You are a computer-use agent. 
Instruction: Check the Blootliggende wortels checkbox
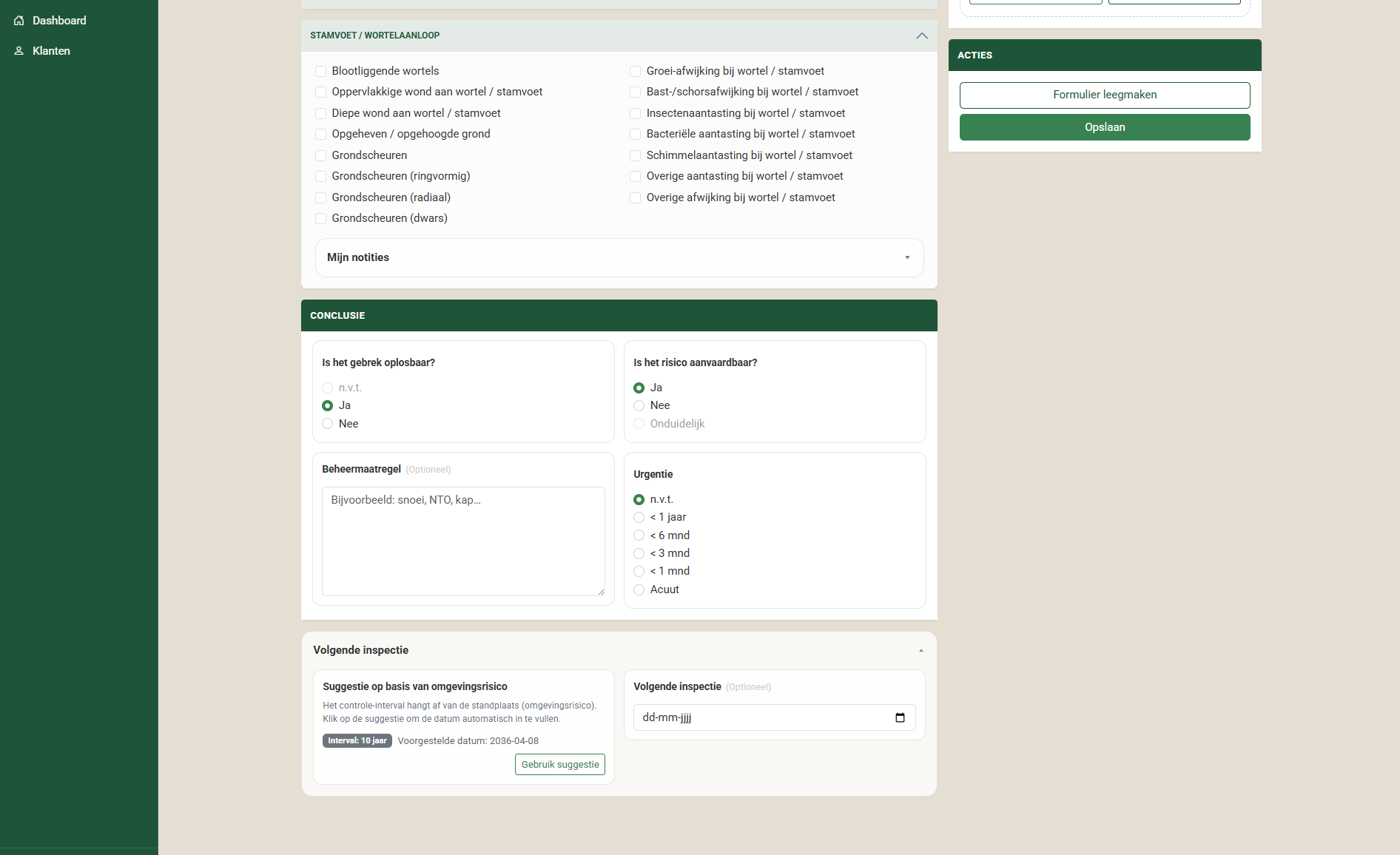321,71
